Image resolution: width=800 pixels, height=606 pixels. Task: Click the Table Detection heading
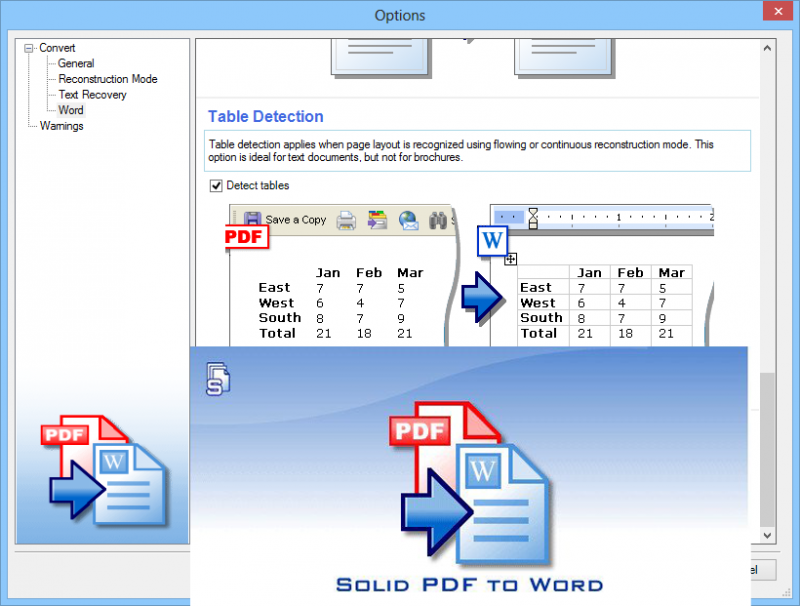click(x=266, y=117)
